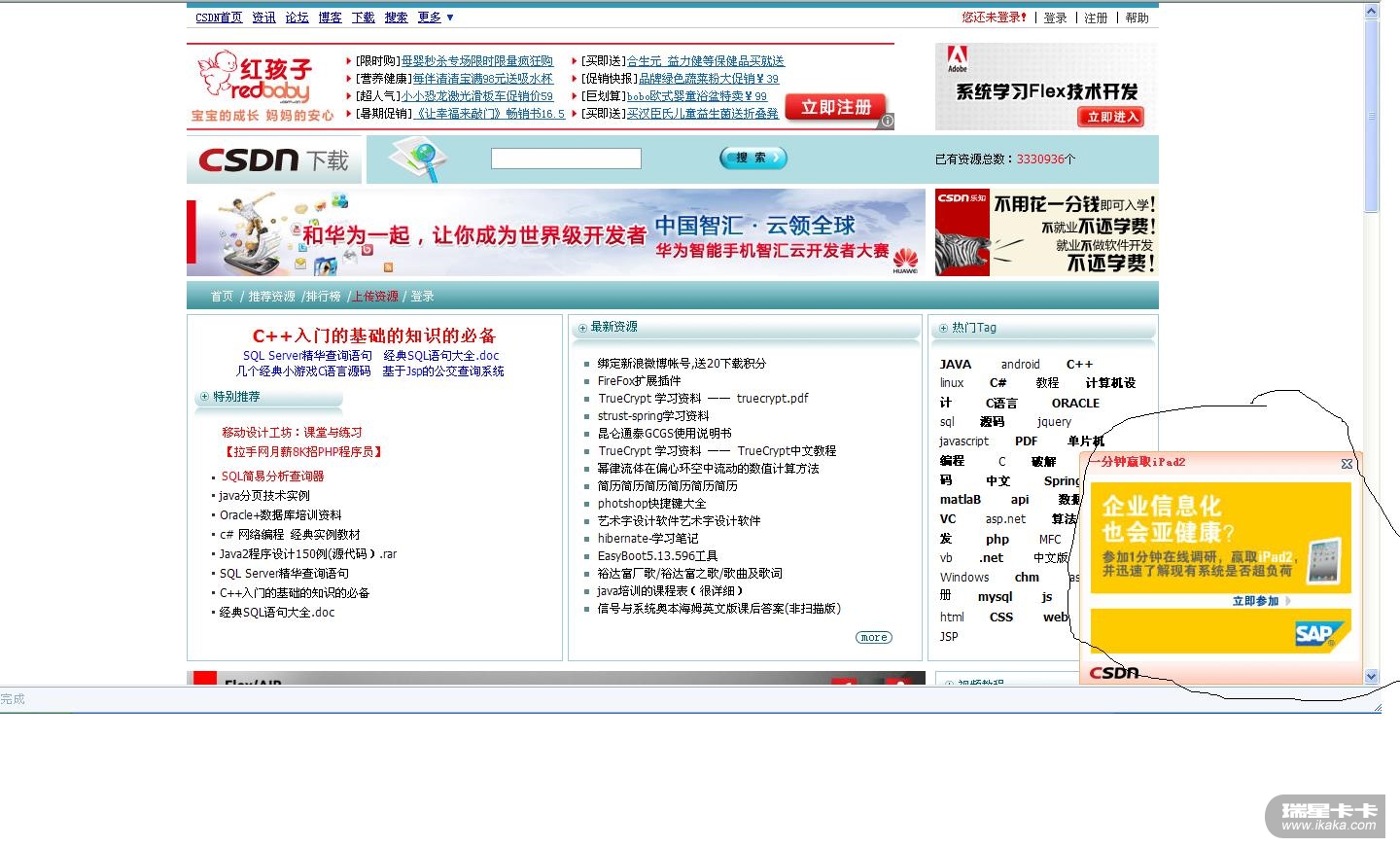Open 拉手网月薪8K招PHP程序员 link
The width and height of the screenshot is (1400, 847).
click(x=303, y=452)
